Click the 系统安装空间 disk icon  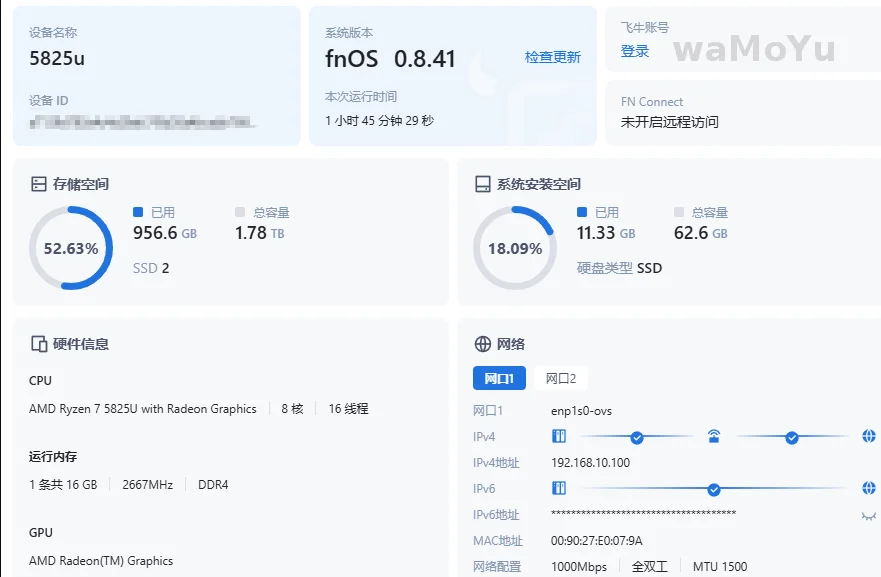[x=482, y=185]
